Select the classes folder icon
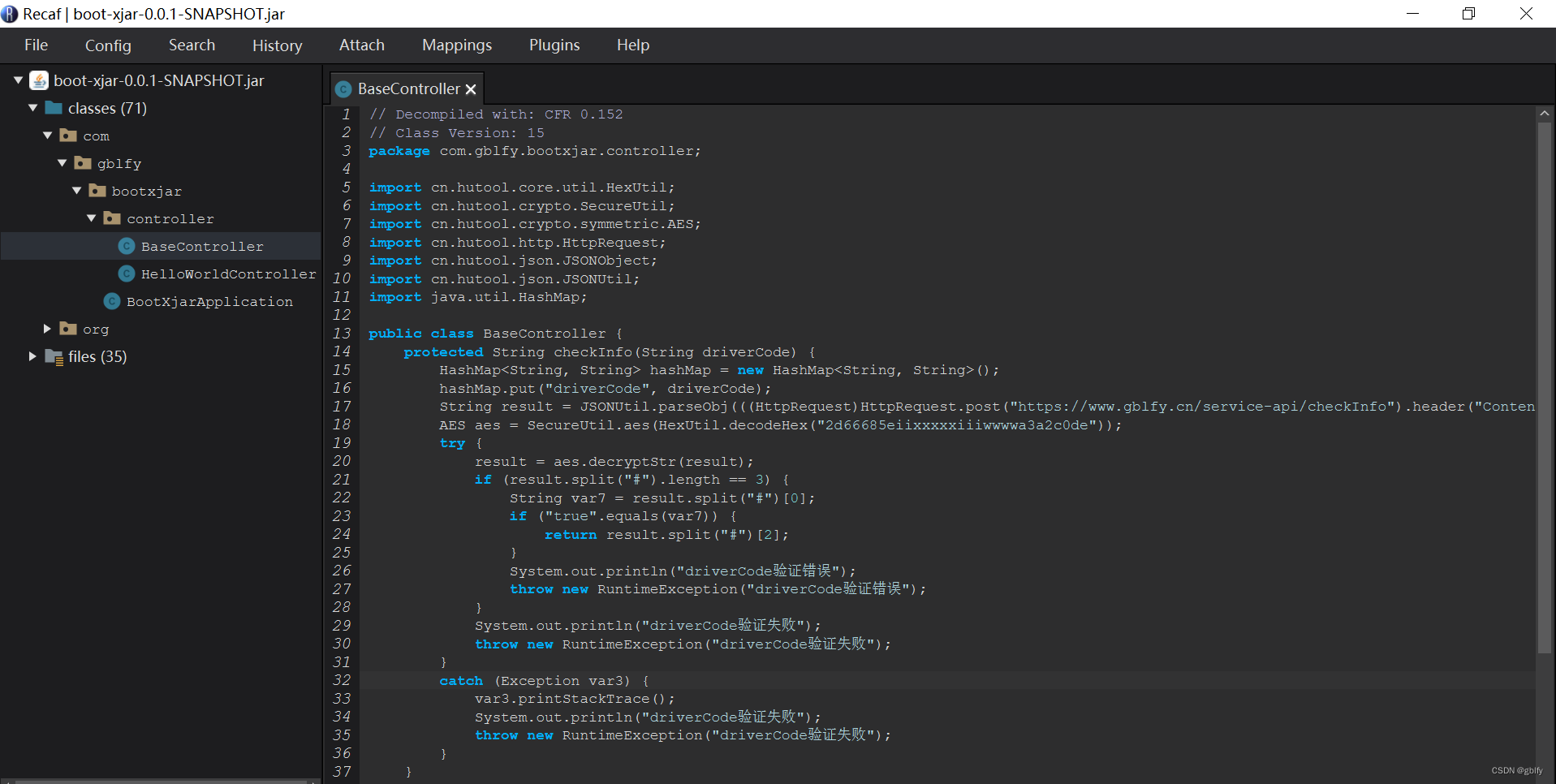This screenshot has width=1556, height=784. coord(54,108)
